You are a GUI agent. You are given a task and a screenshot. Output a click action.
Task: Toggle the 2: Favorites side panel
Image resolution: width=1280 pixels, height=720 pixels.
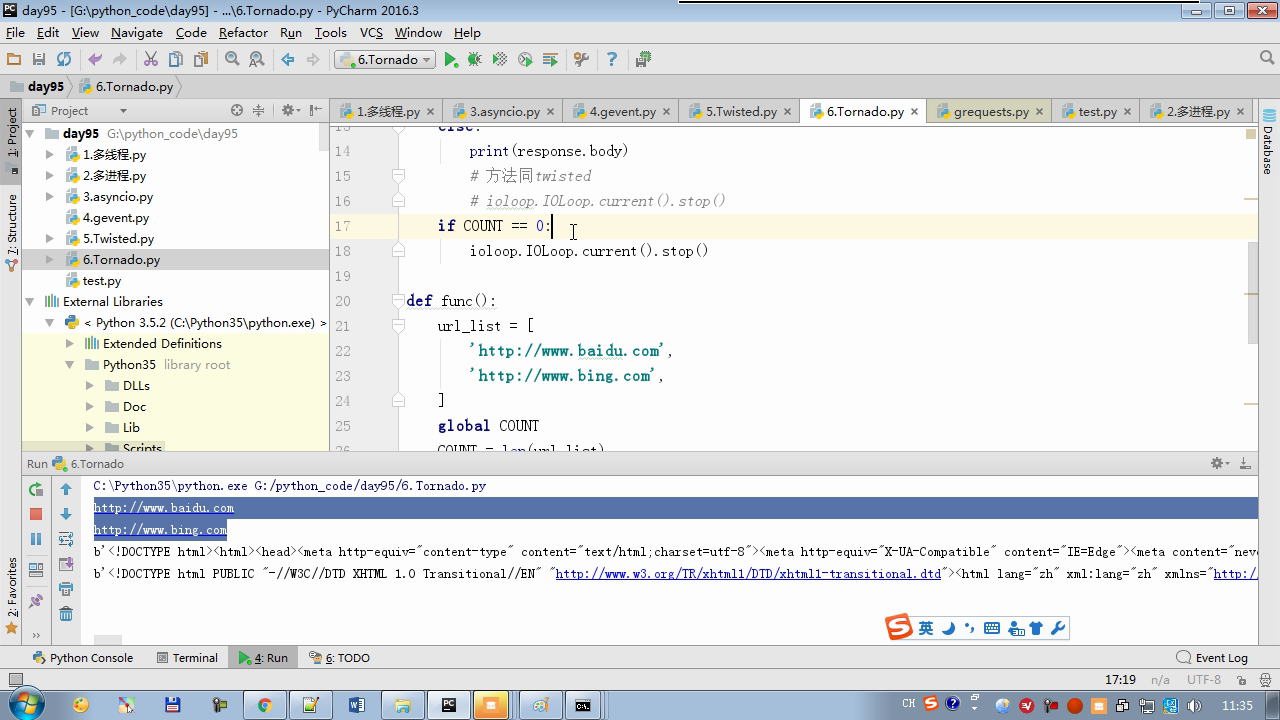click(12, 595)
